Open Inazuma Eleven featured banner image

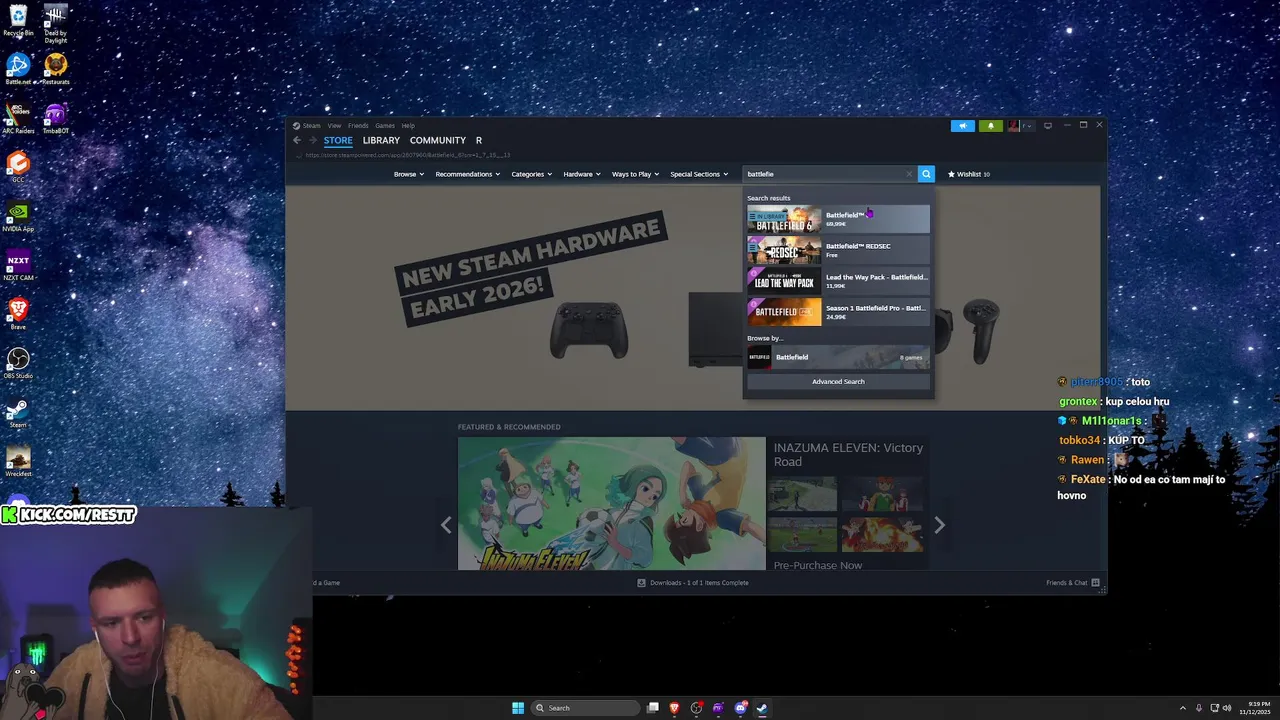click(611, 504)
